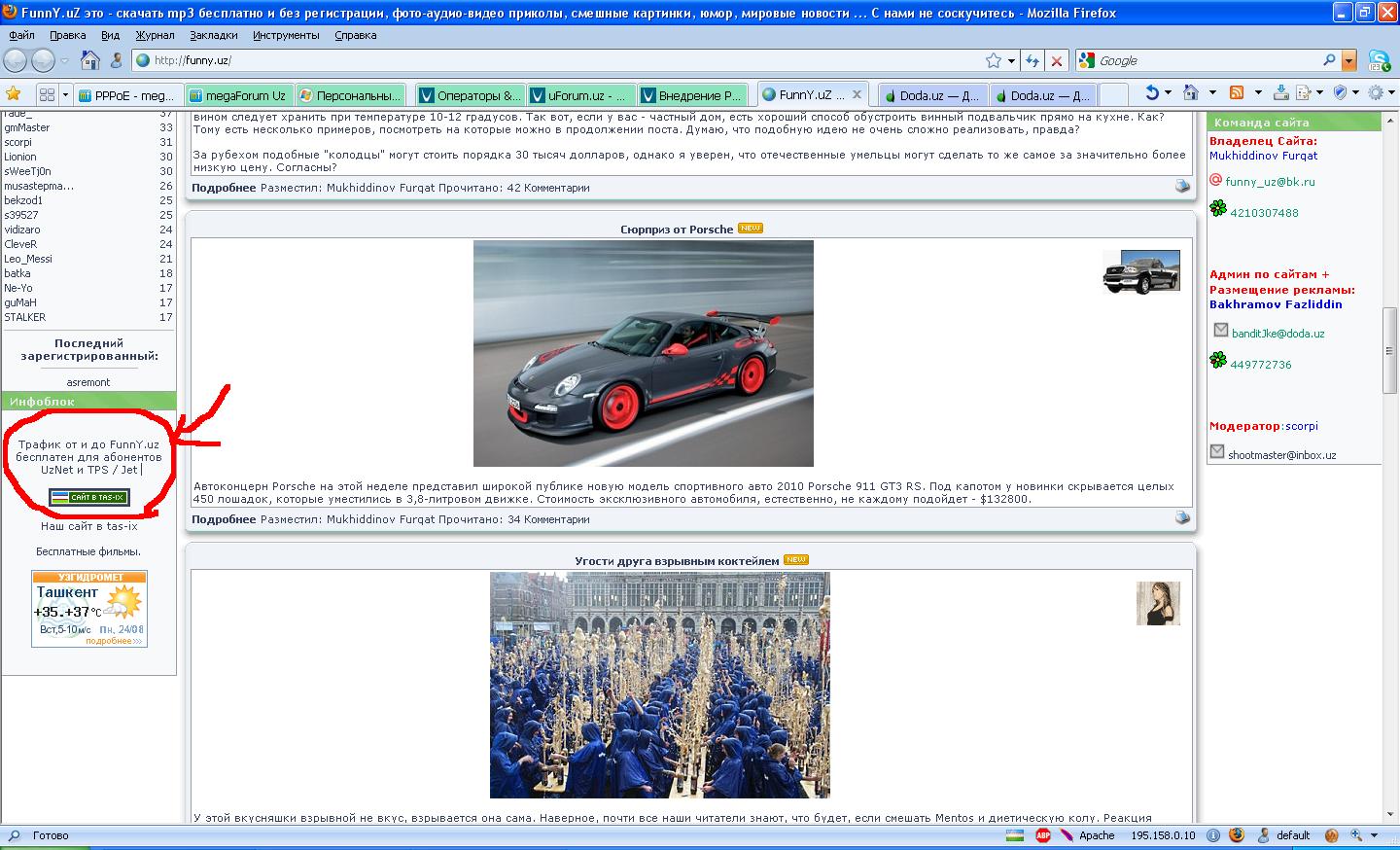Click the house icon in right toolbar
The width and height of the screenshot is (1400, 850).
point(1191,93)
